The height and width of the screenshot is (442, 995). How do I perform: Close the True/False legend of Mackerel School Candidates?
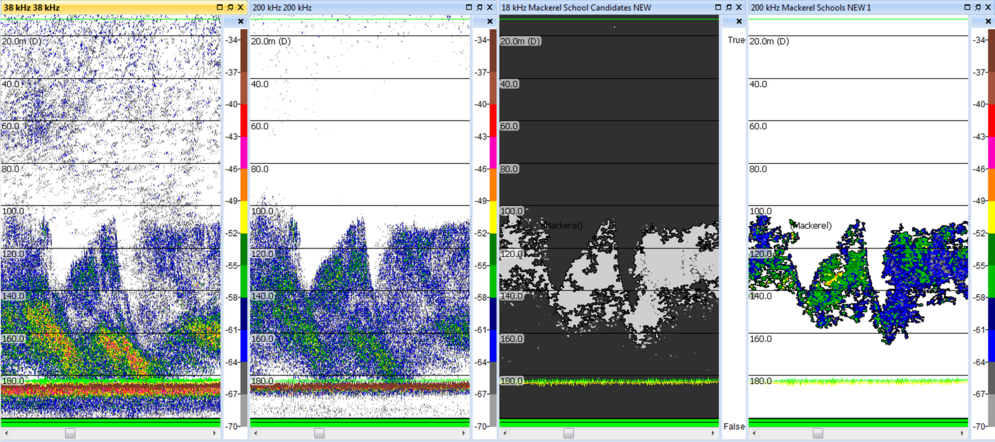point(740,20)
